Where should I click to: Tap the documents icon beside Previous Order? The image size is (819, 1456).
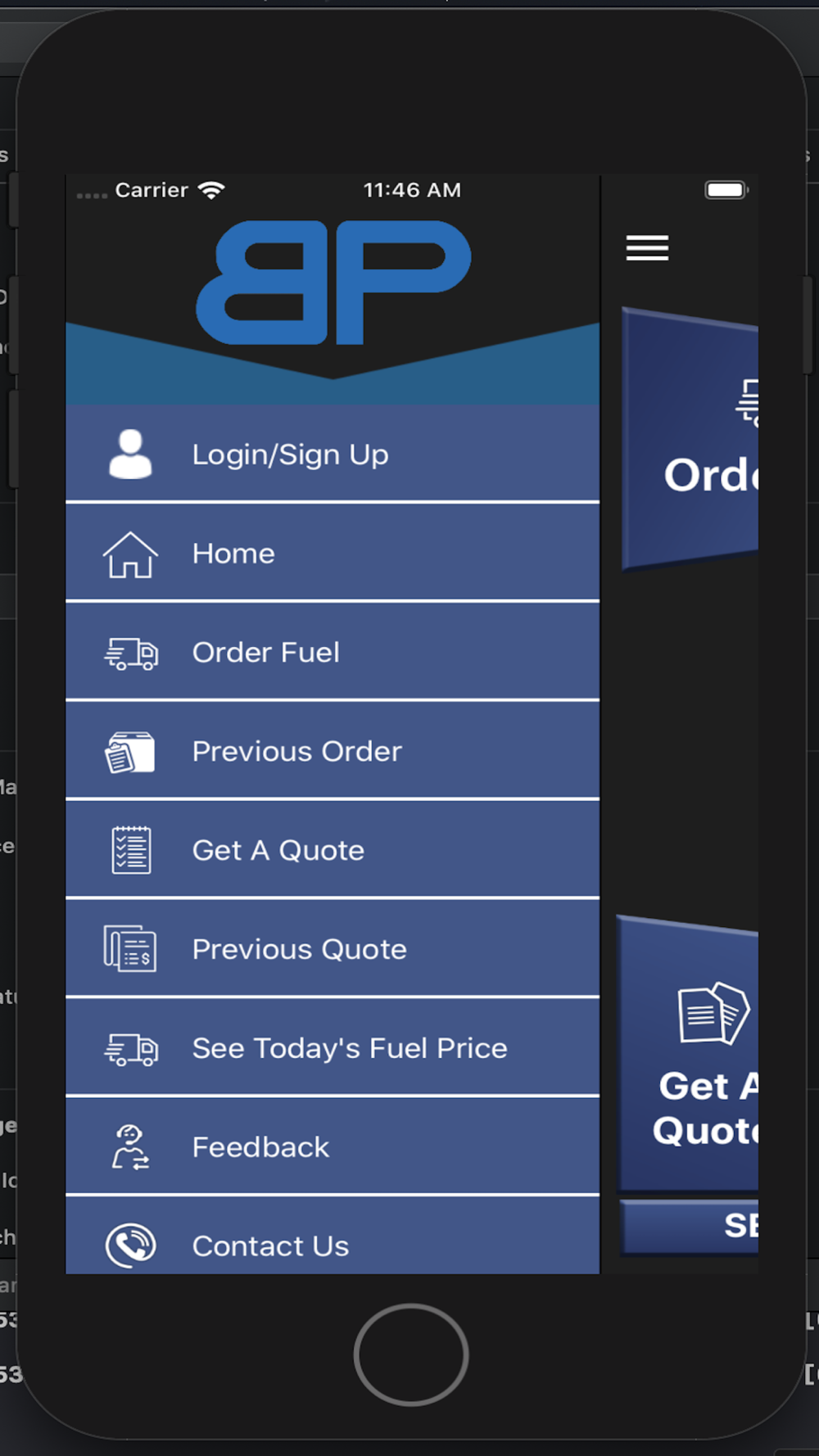130,752
